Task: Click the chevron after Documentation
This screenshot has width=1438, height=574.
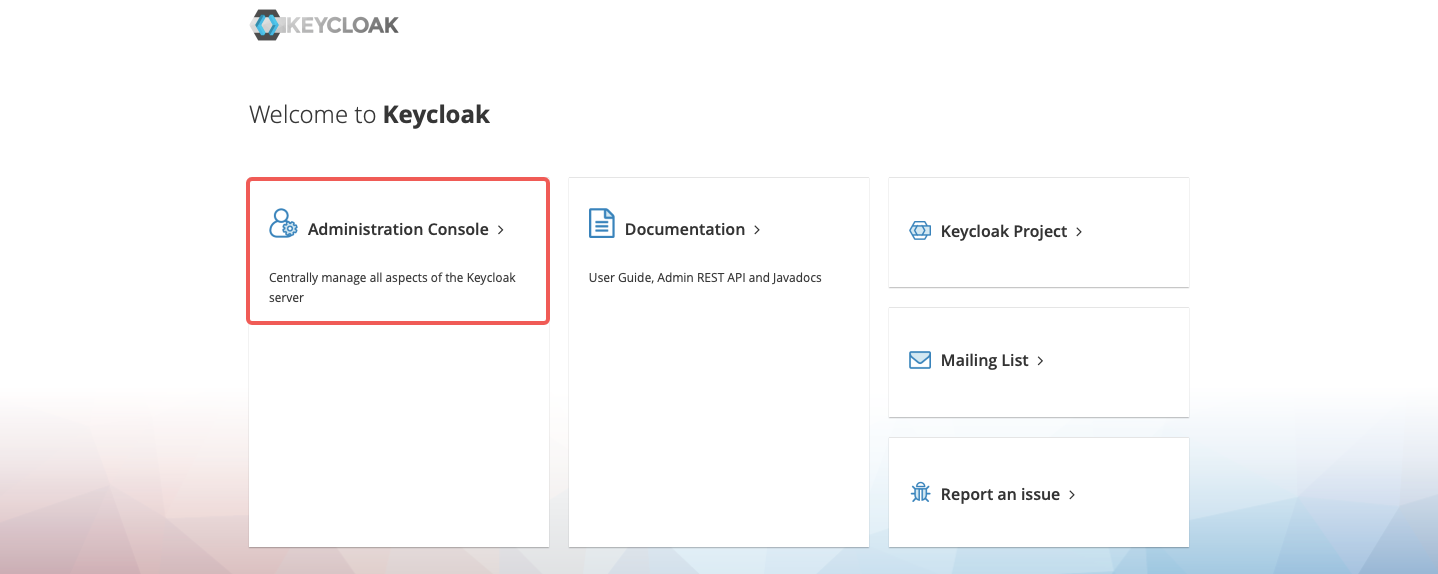Action: click(757, 230)
